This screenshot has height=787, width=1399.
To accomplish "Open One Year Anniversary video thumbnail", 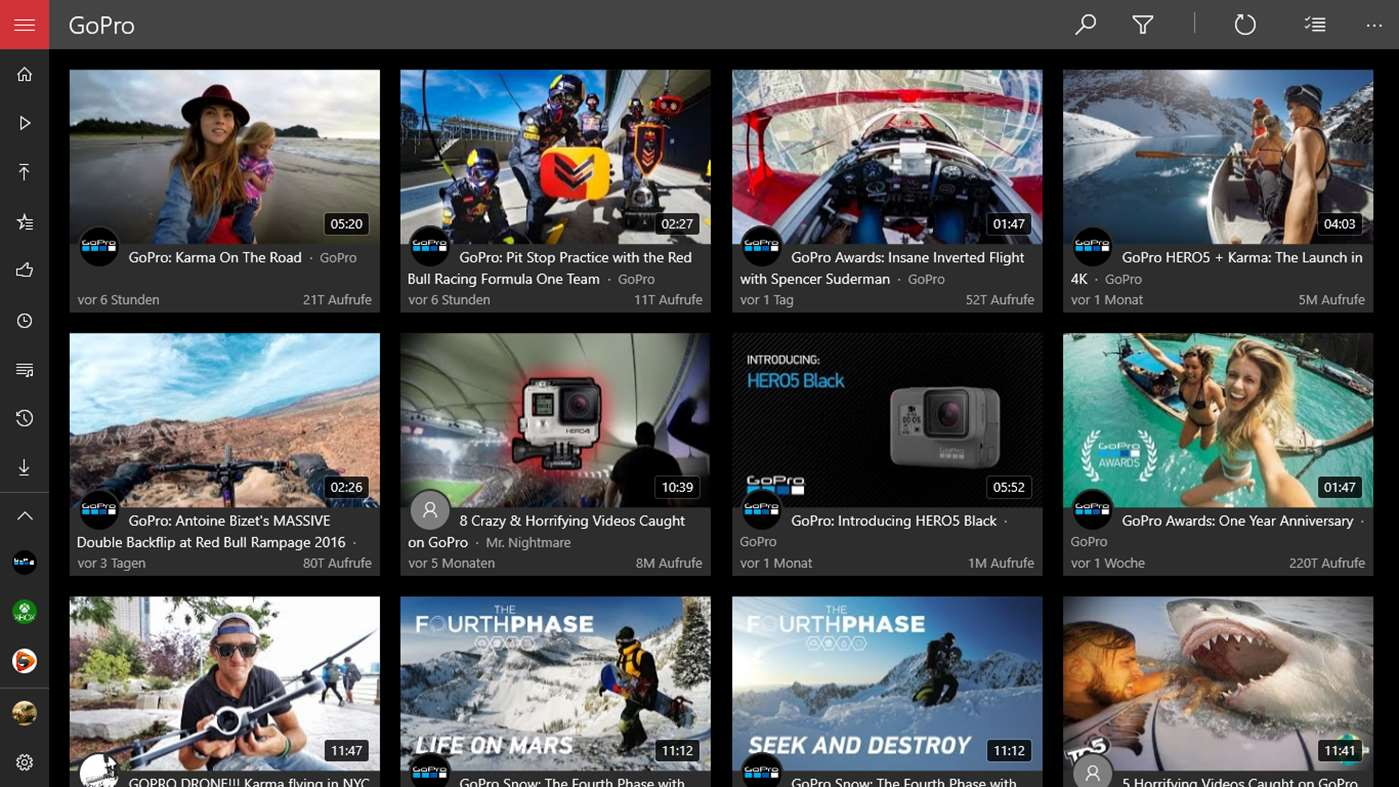I will (1218, 420).
